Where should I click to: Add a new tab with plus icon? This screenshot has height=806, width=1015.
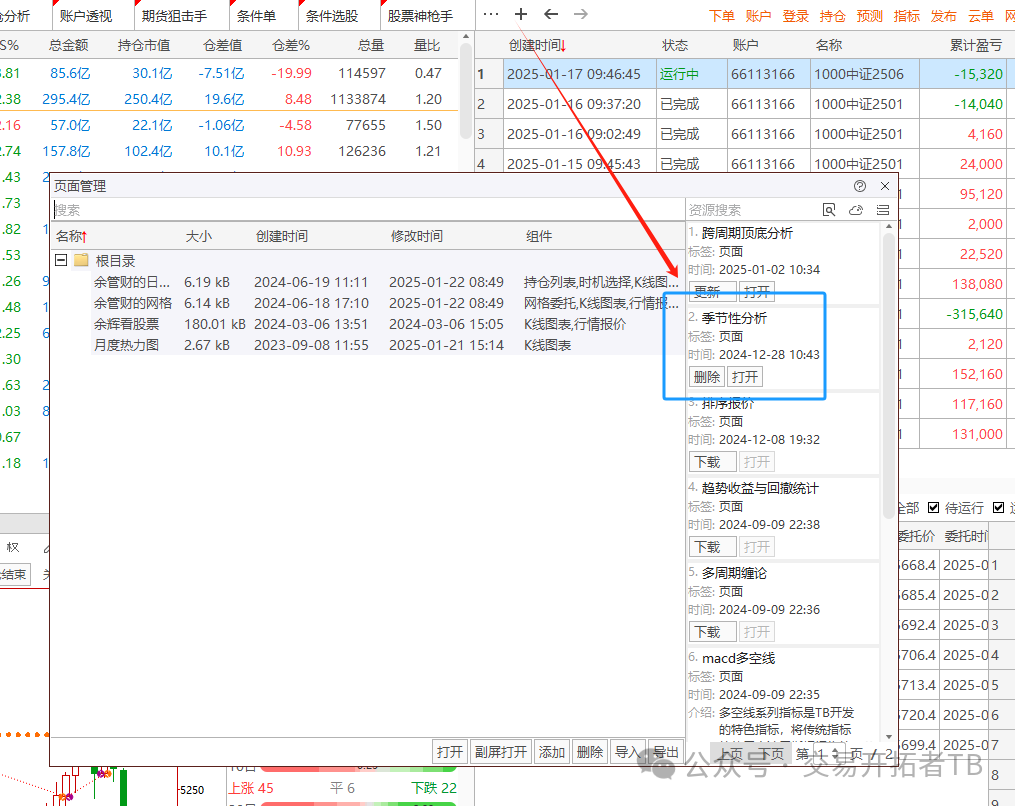[521, 14]
